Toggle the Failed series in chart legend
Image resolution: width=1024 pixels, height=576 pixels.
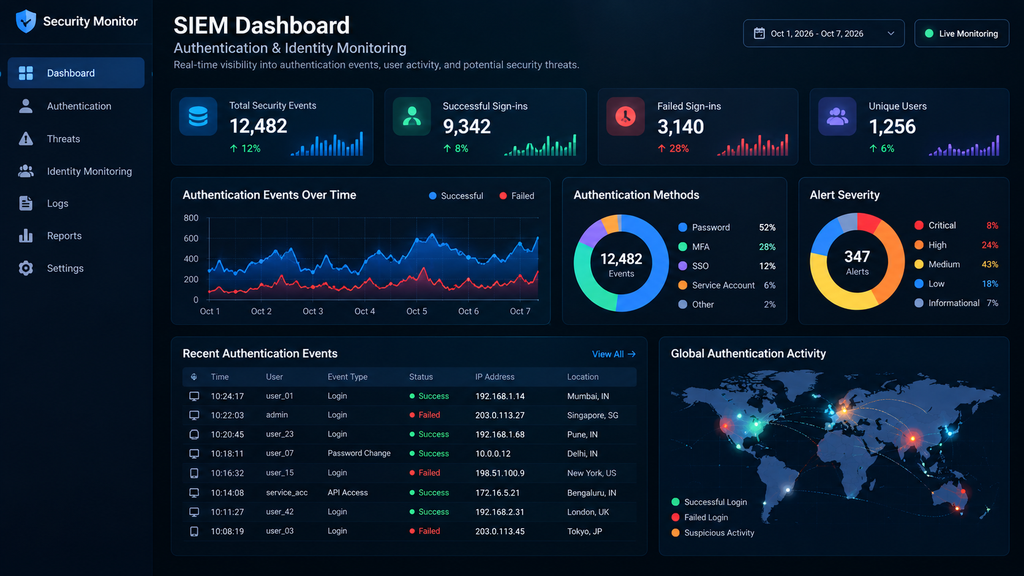click(x=517, y=195)
